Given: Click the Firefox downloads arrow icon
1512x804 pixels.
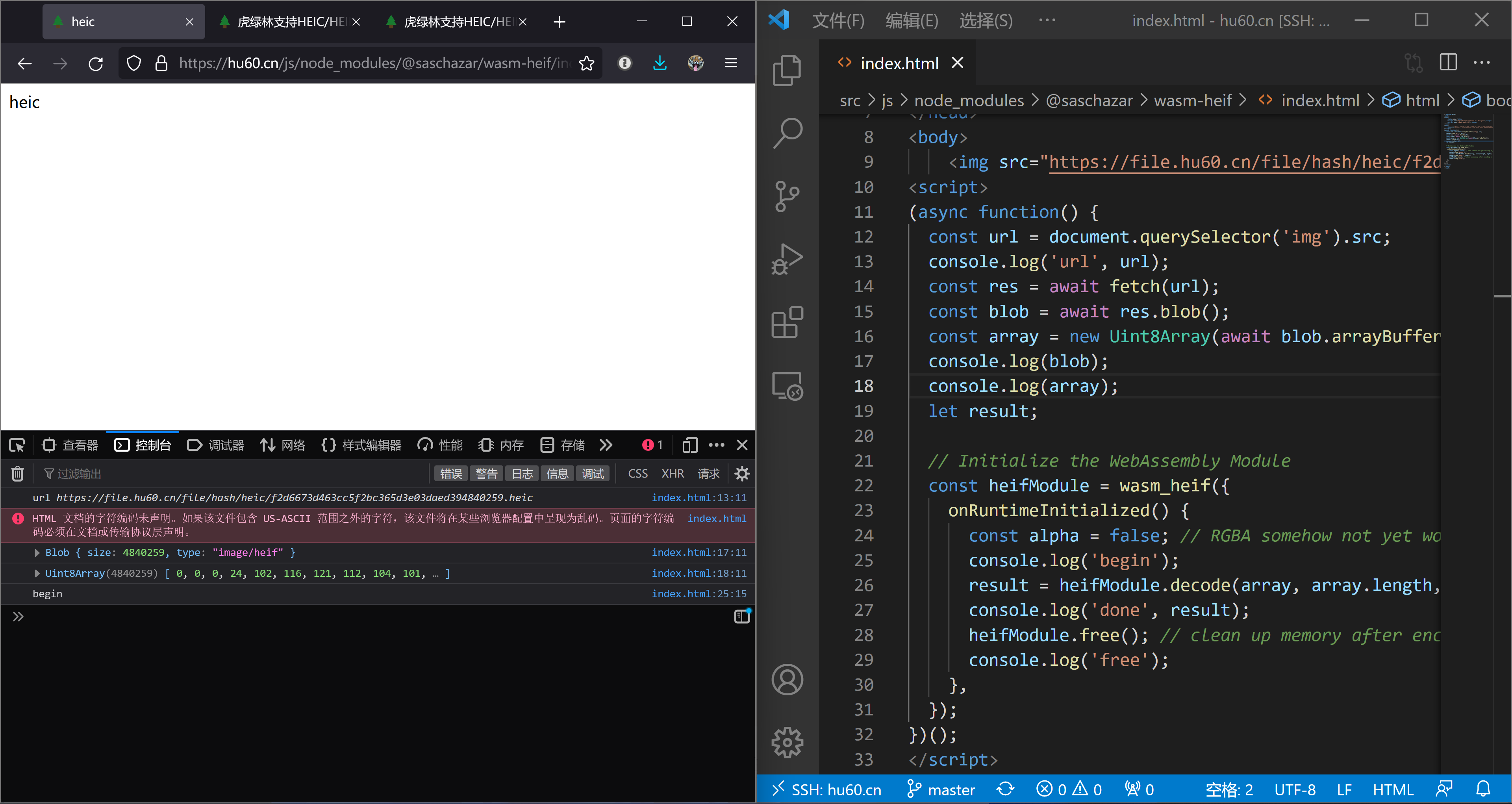Looking at the screenshot, I should [x=660, y=63].
